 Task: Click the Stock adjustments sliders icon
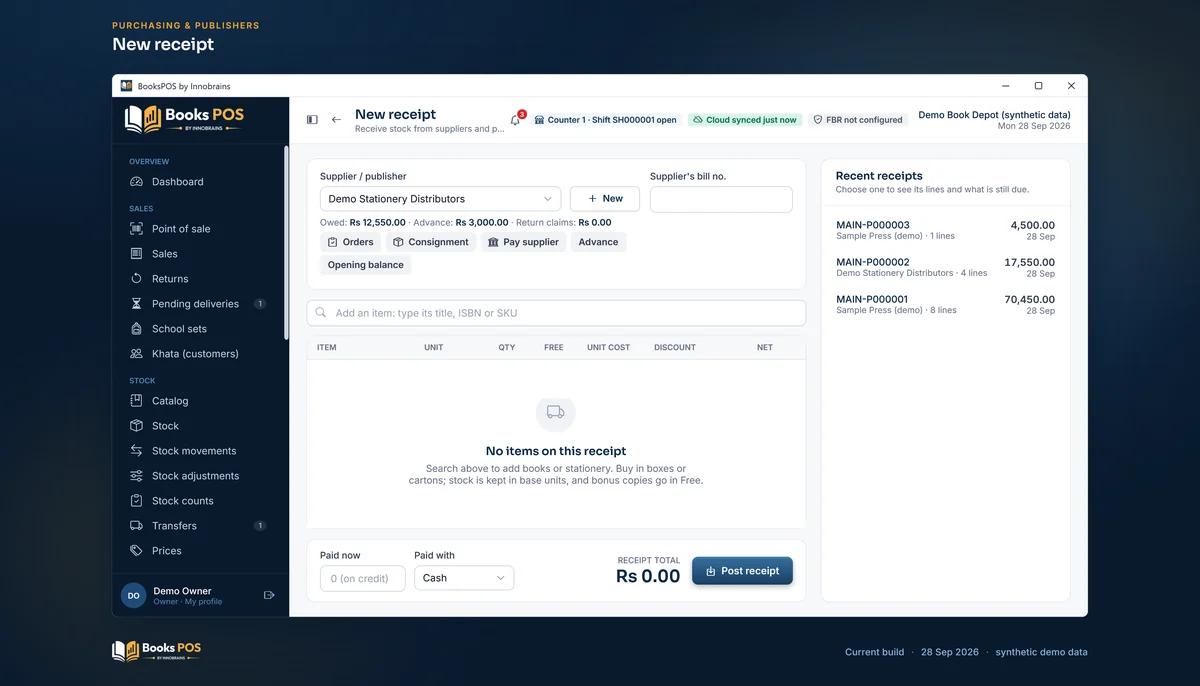pyautogui.click(x=137, y=476)
